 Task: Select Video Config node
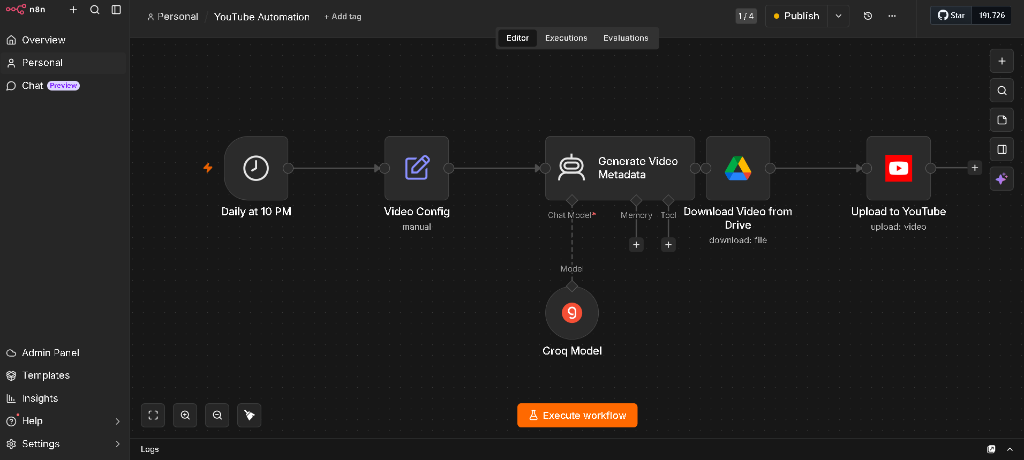(x=417, y=168)
